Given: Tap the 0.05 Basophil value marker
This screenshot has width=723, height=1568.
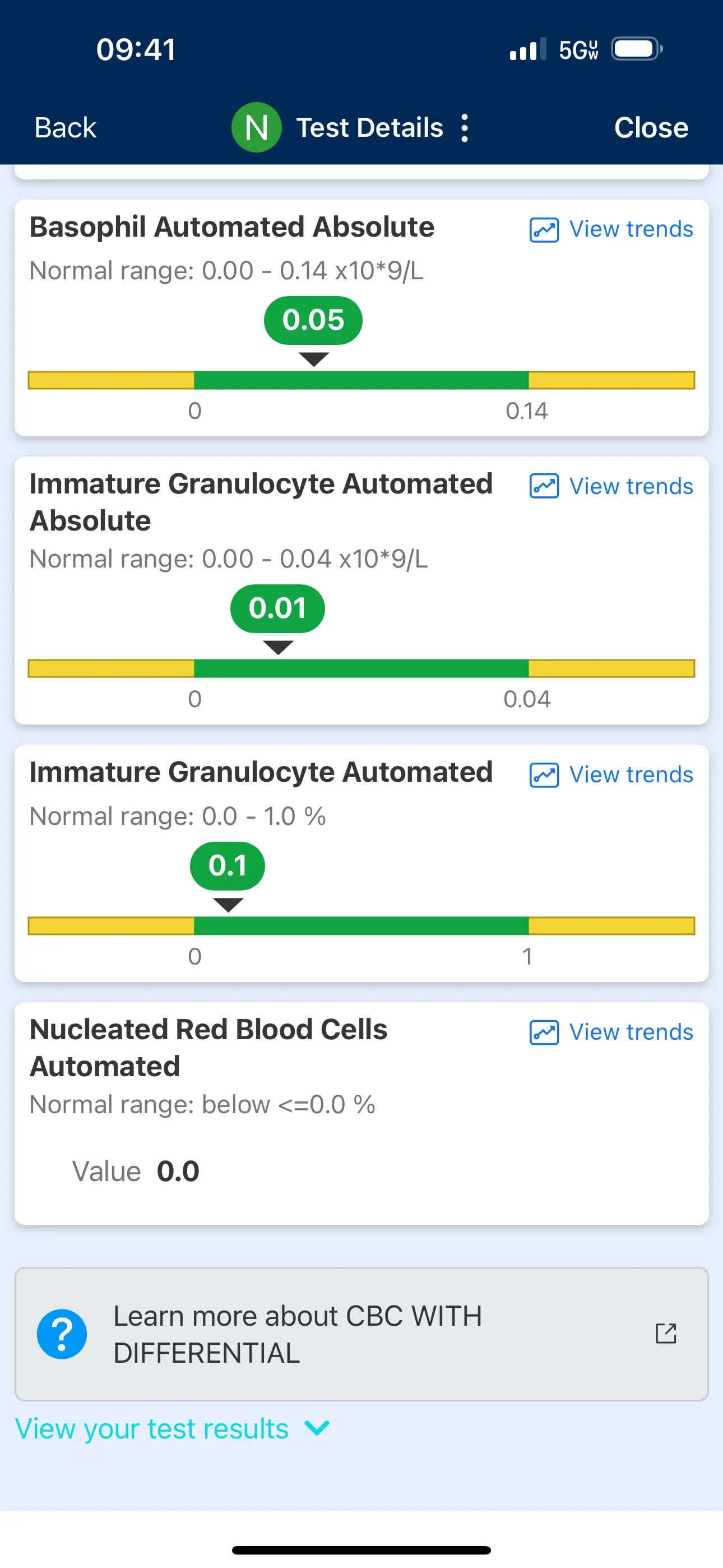Looking at the screenshot, I should coord(313,320).
